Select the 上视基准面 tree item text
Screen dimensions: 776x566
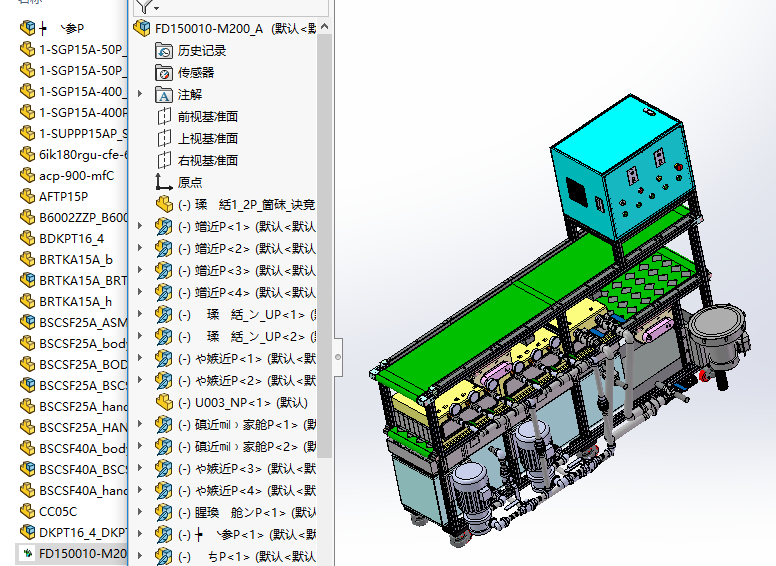(x=208, y=139)
